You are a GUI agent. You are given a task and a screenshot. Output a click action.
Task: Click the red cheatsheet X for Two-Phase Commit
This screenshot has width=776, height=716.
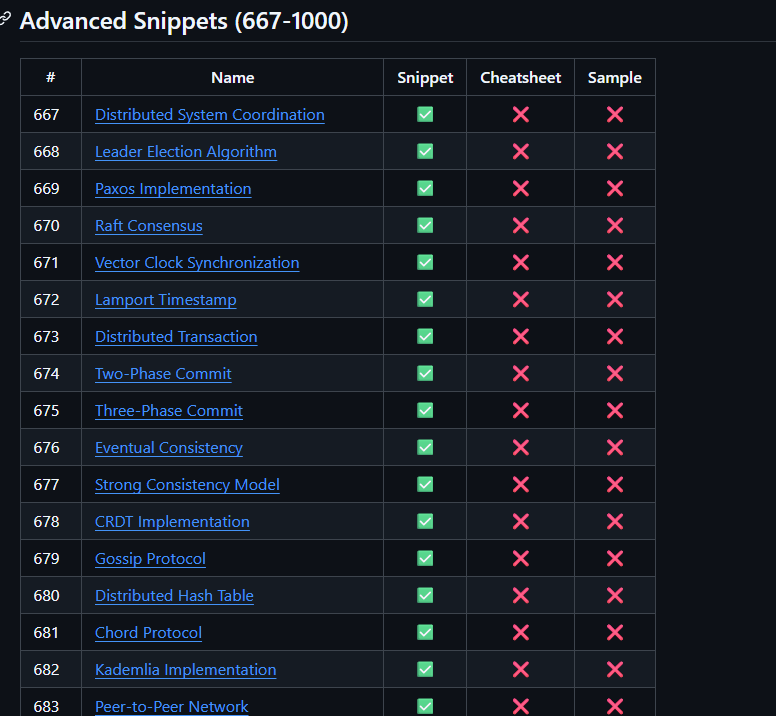coord(520,373)
